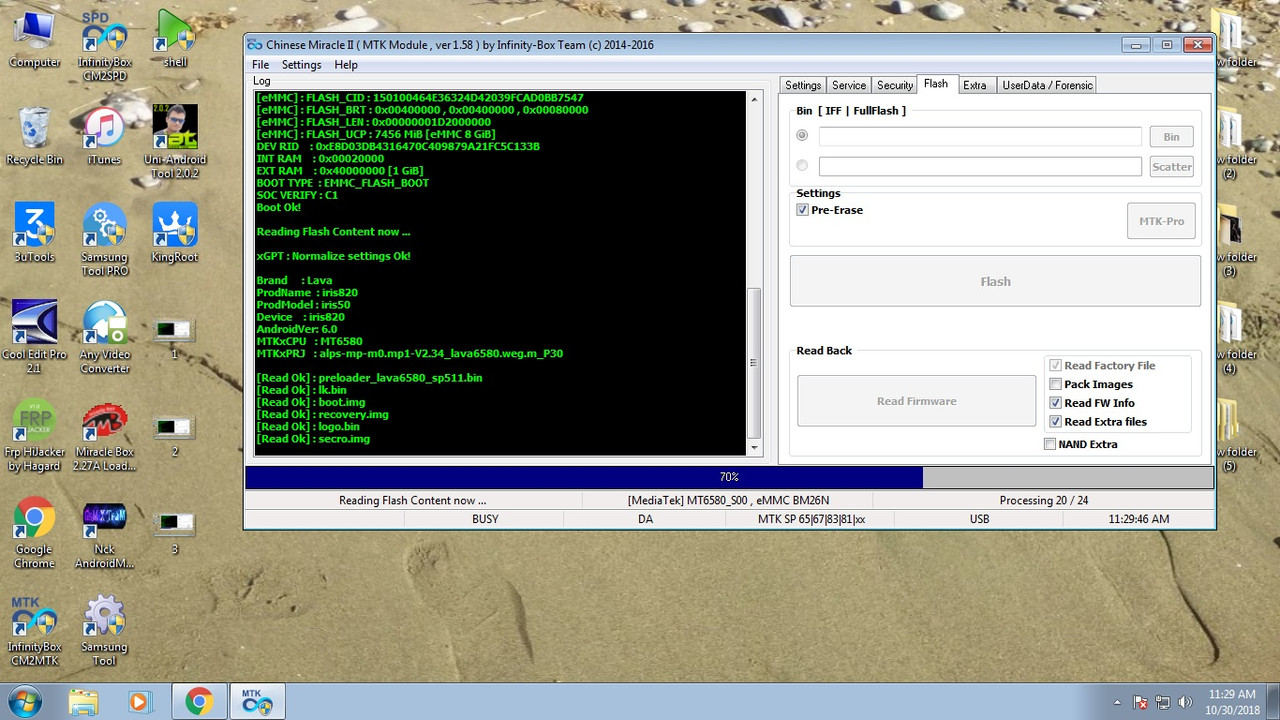Open media player from taskbar
Image resolution: width=1280 pixels, height=720 pixels.
tap(139, 702)
